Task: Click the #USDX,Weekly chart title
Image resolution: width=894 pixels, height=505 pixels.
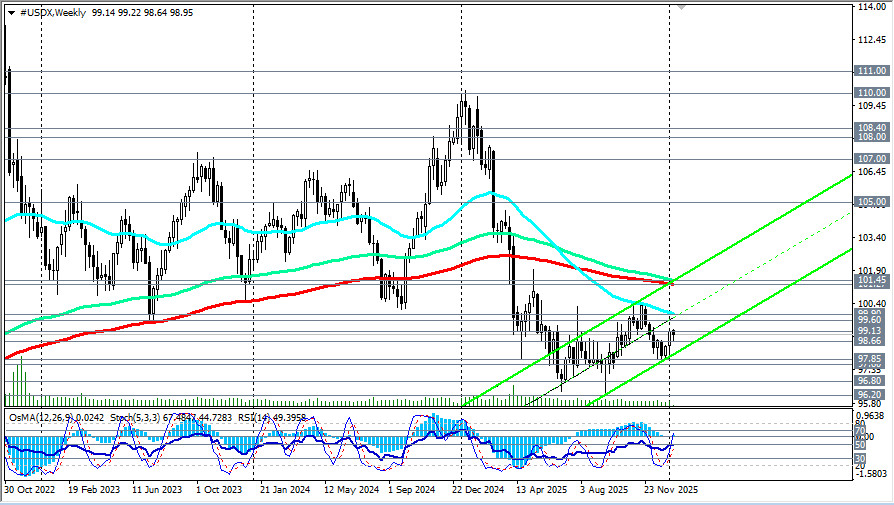Action: coord(52,13)
